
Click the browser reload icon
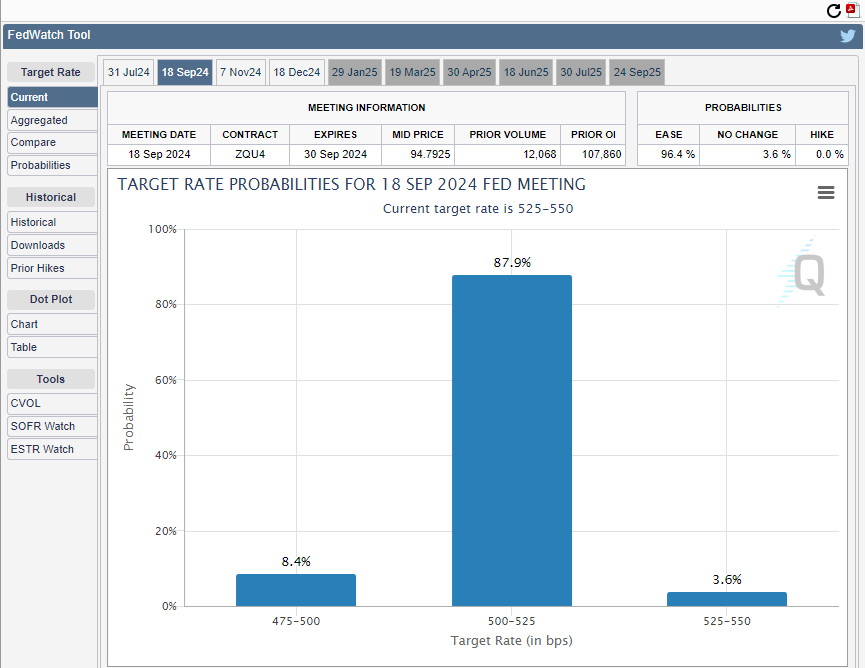point(834,11)
